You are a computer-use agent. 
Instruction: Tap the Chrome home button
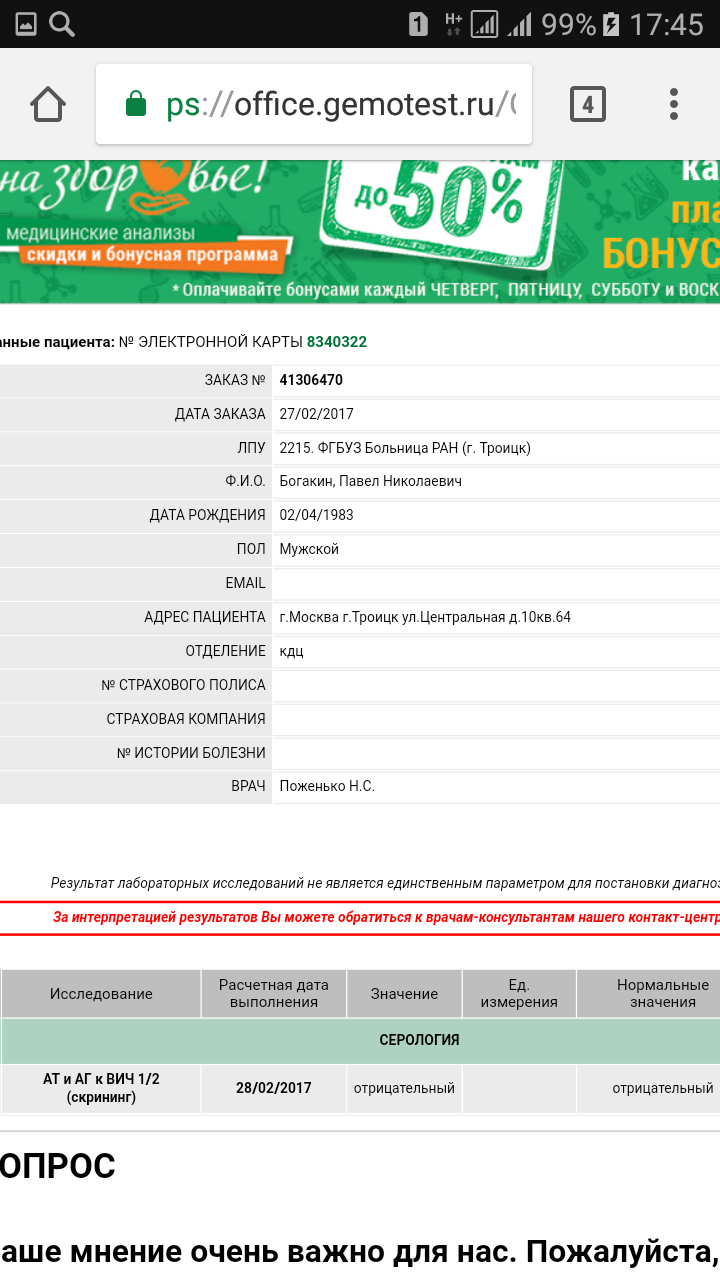[x=48, y=104]
